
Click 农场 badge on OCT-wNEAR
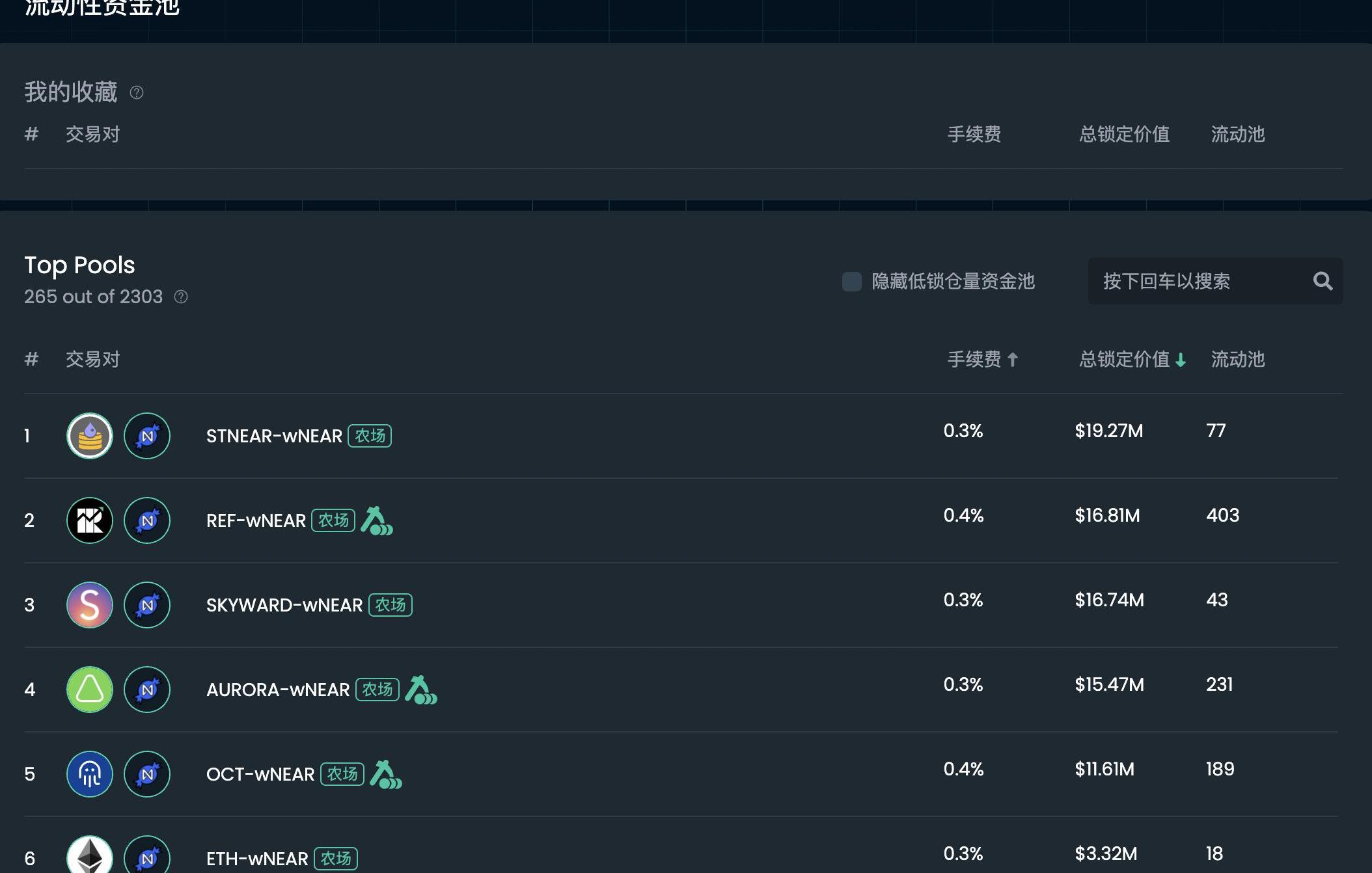pos(342,774)
